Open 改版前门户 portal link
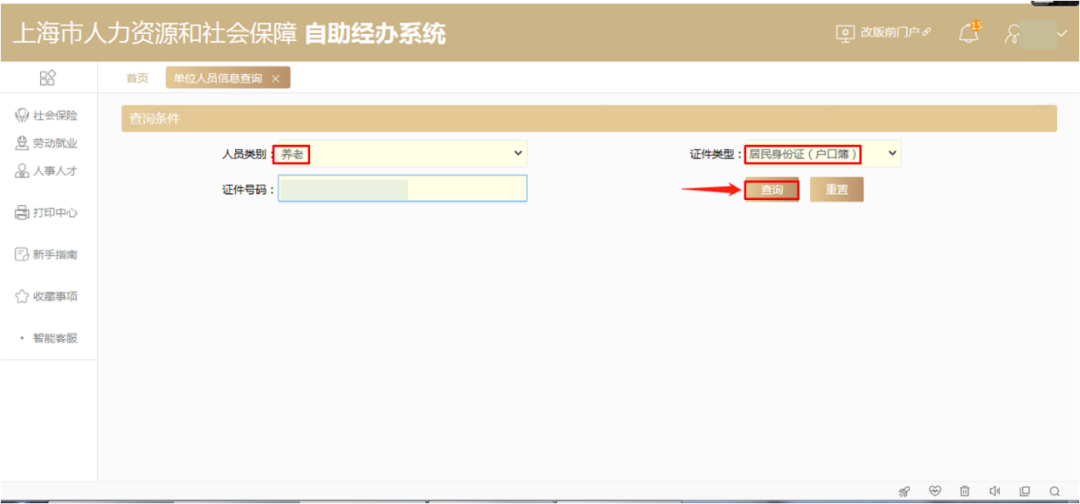The image size is (1080, 504). point(884,33)
